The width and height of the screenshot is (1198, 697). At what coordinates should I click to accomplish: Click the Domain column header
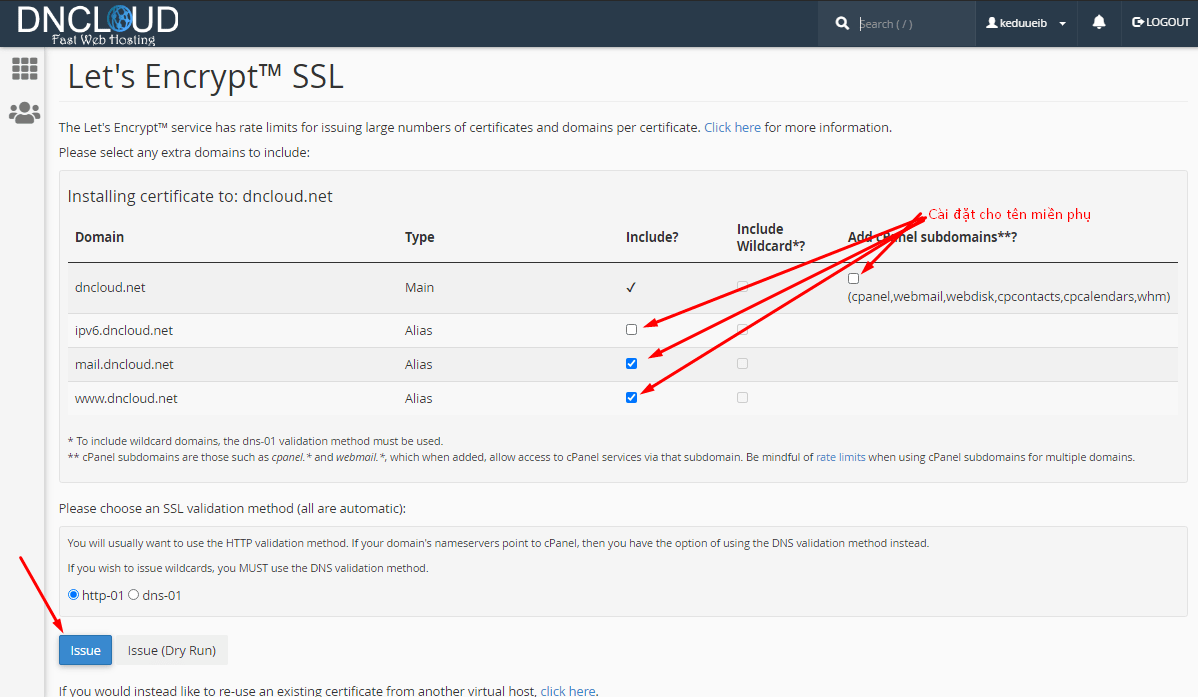[x=99, y=237]
